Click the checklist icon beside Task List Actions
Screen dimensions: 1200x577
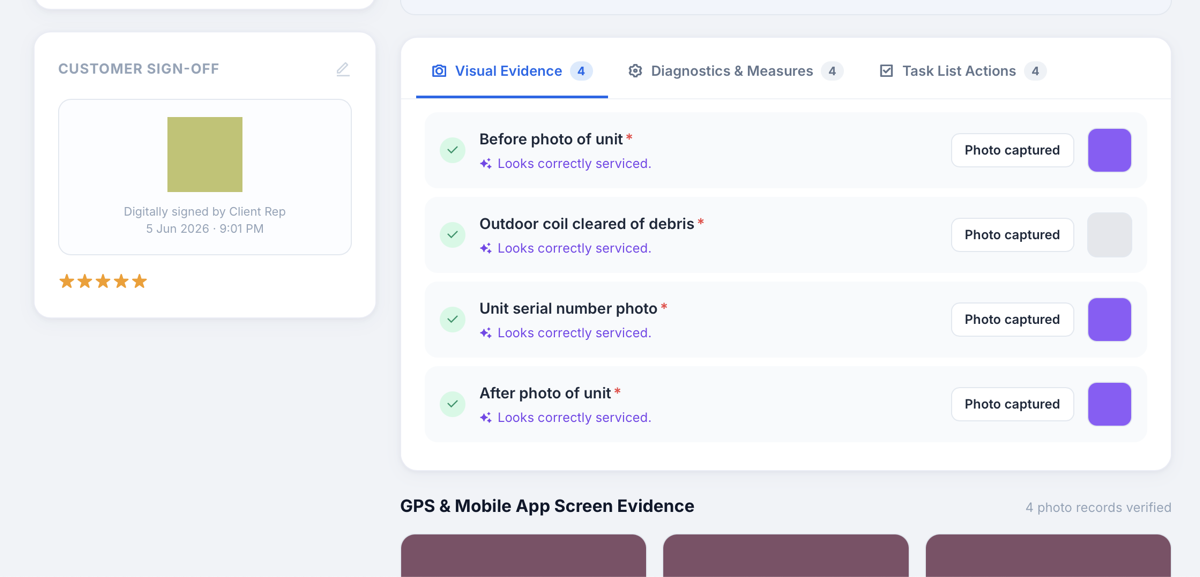(886, 71)
